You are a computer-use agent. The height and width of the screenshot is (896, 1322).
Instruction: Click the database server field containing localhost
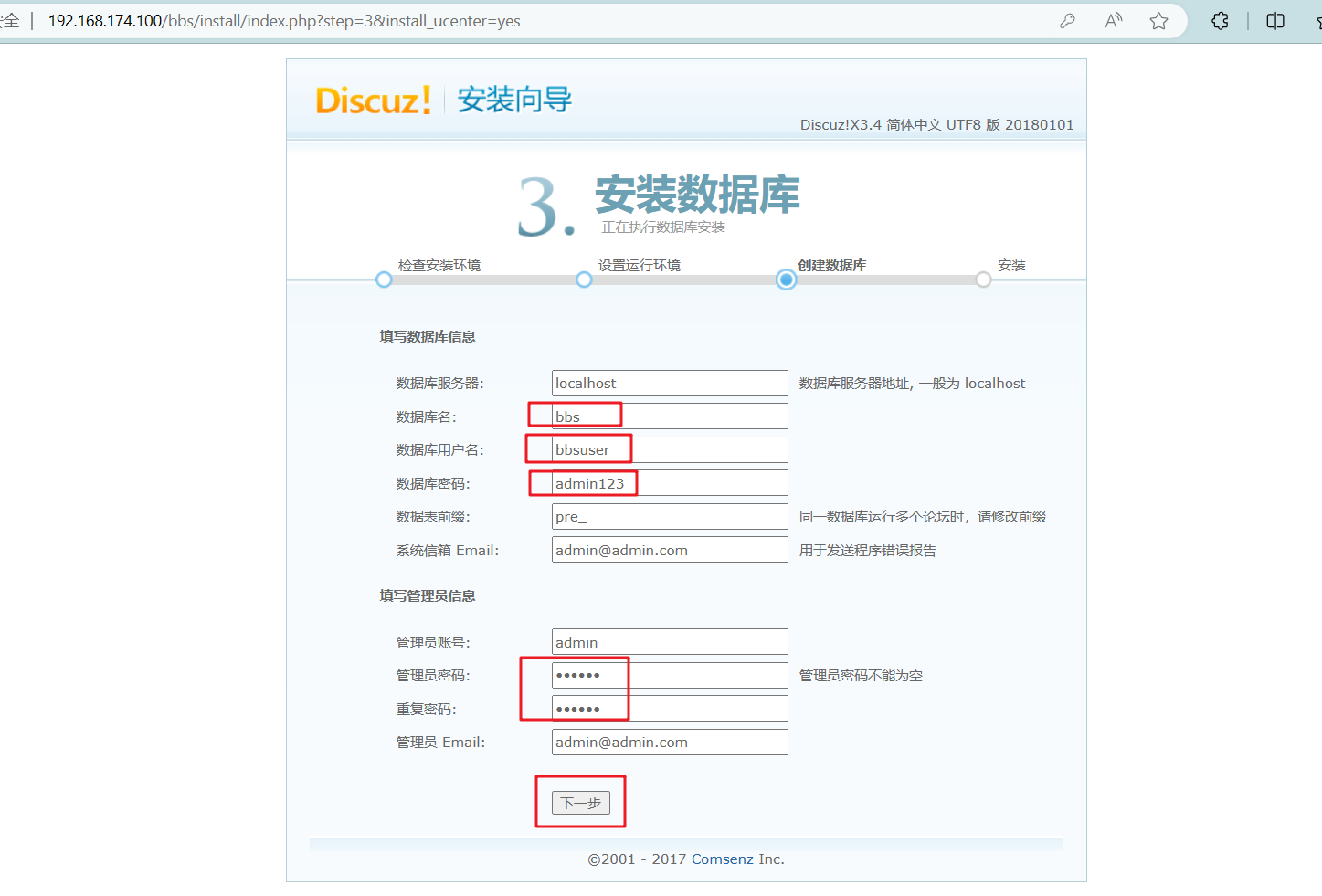[670, 383]
